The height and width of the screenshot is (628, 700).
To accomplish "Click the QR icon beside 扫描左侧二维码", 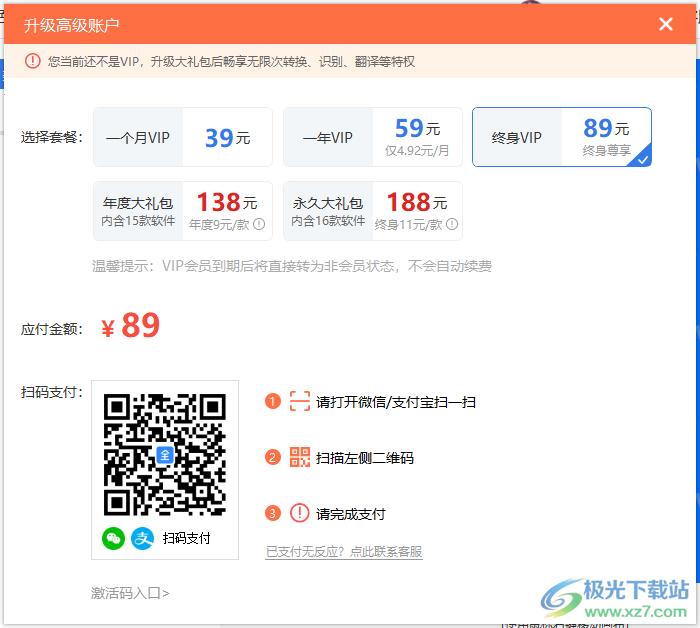I will point(300,457).
